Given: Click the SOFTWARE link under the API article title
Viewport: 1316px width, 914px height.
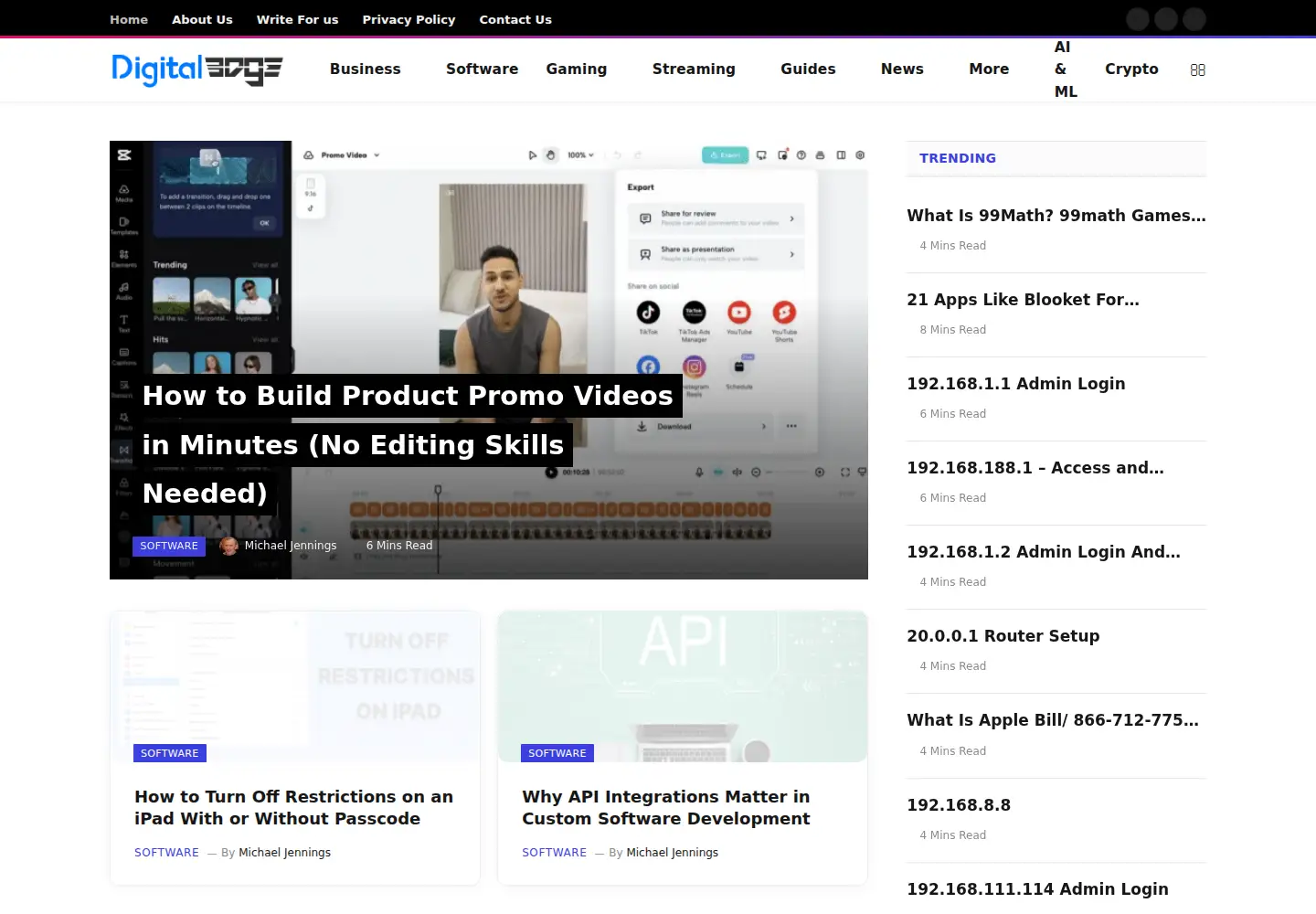Looking at the screenshot, I should [555, 853].
